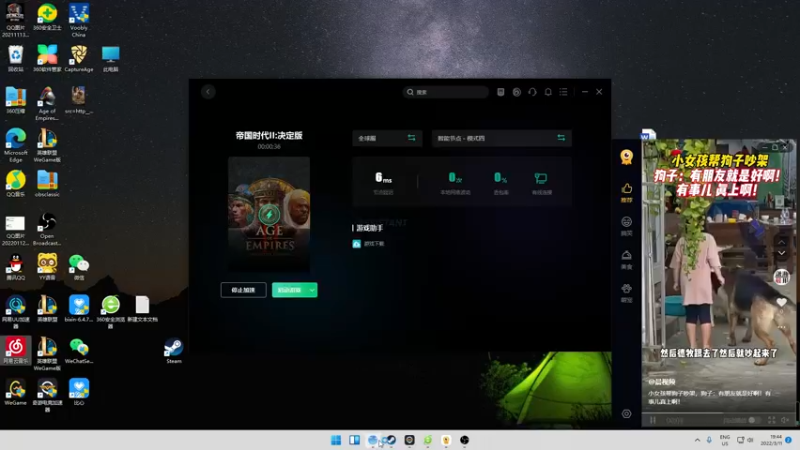This screenshot has width=800, height=450.
Task: Click the green lightning boost badge on the cover
Action: [x=269, y=214]
